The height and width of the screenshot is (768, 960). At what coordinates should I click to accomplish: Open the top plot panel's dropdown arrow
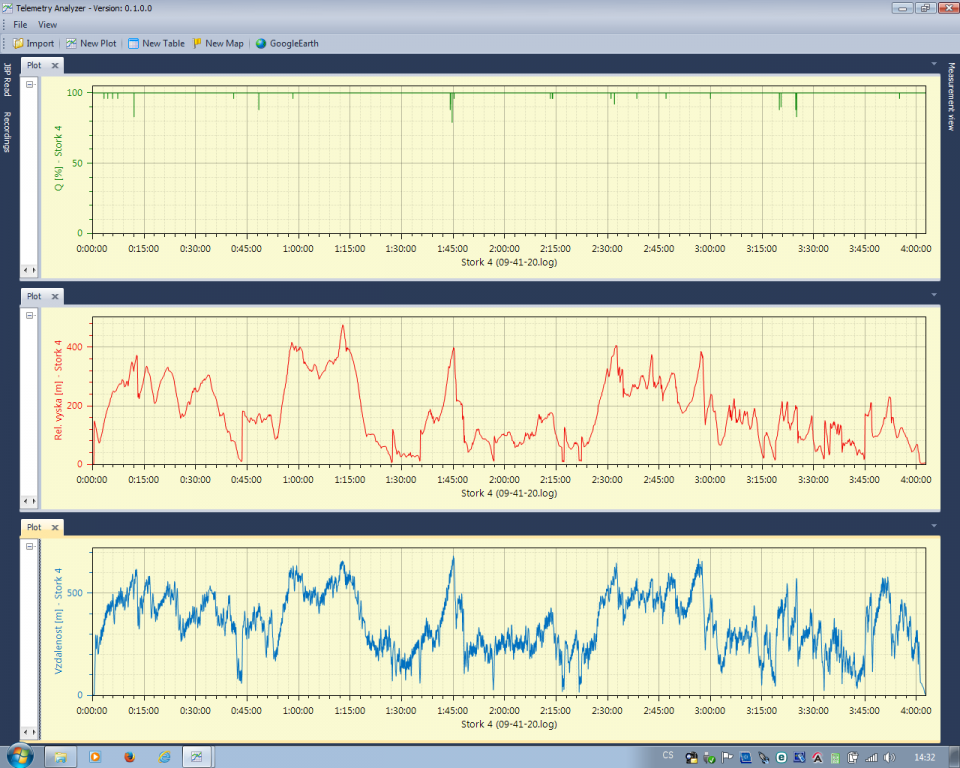(933, 65)
